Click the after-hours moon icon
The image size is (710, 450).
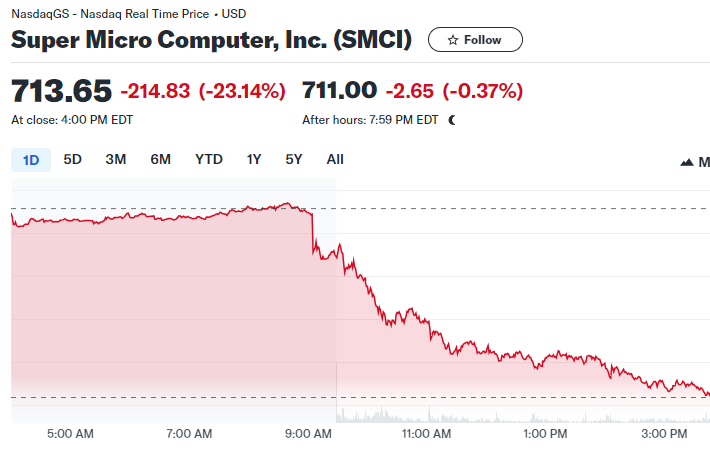click(x=452, y=120)
